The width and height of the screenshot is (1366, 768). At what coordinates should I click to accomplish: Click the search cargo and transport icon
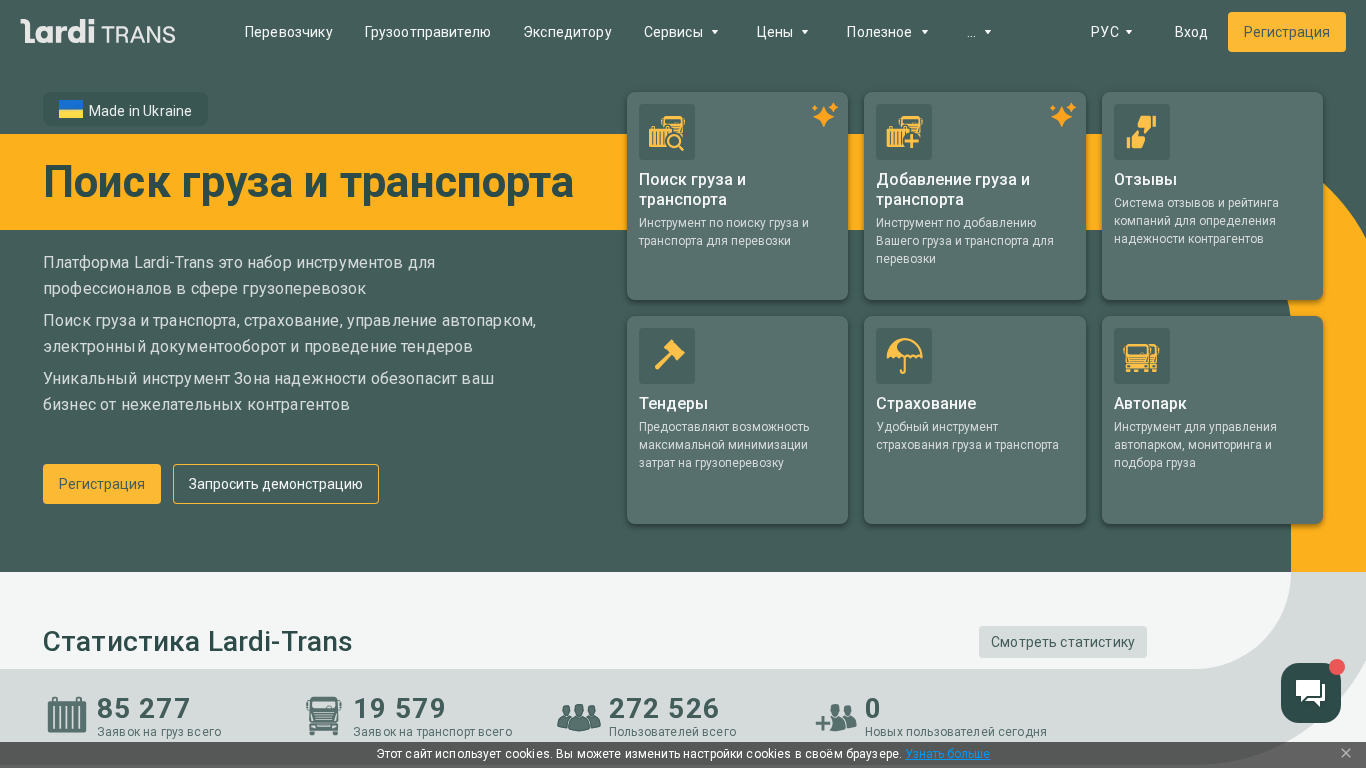[666, 132]
